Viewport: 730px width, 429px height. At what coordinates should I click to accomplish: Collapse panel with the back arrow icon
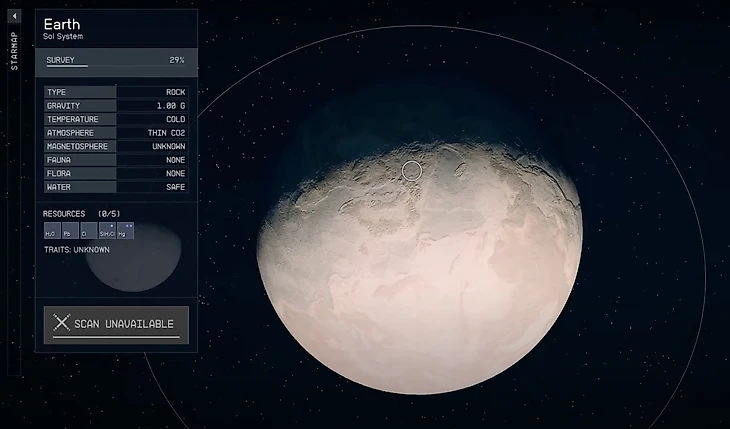(14, 16)
